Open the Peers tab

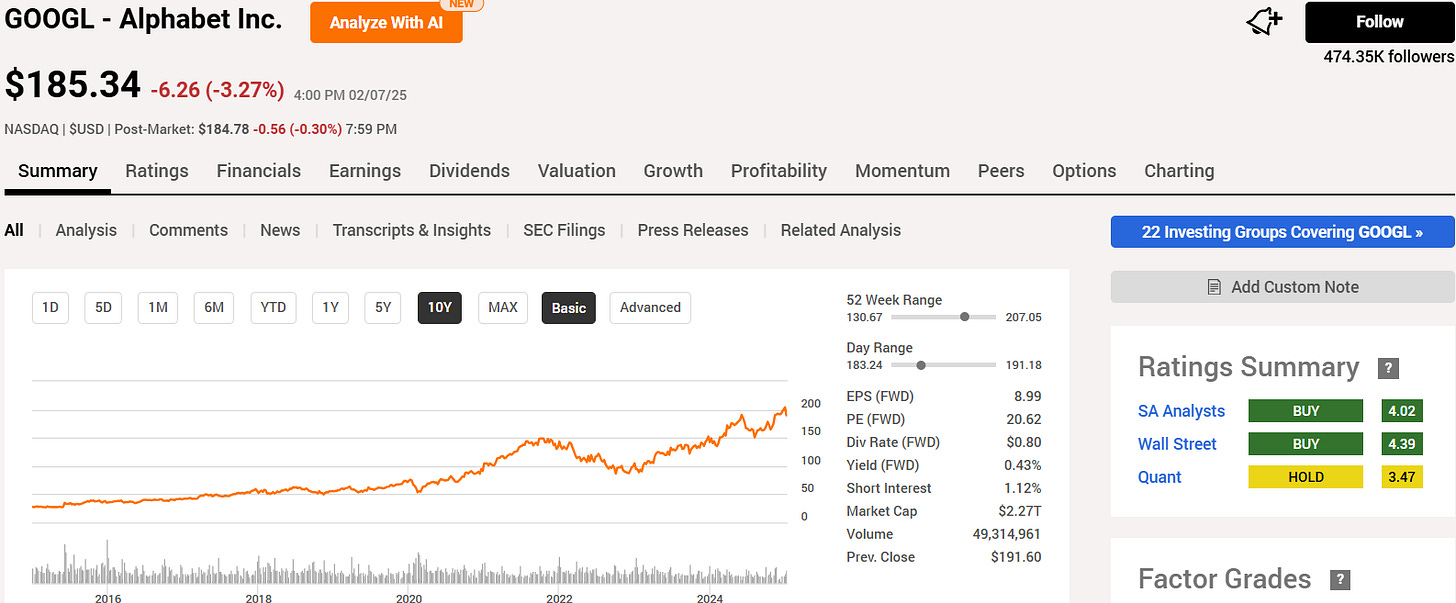1001,171
